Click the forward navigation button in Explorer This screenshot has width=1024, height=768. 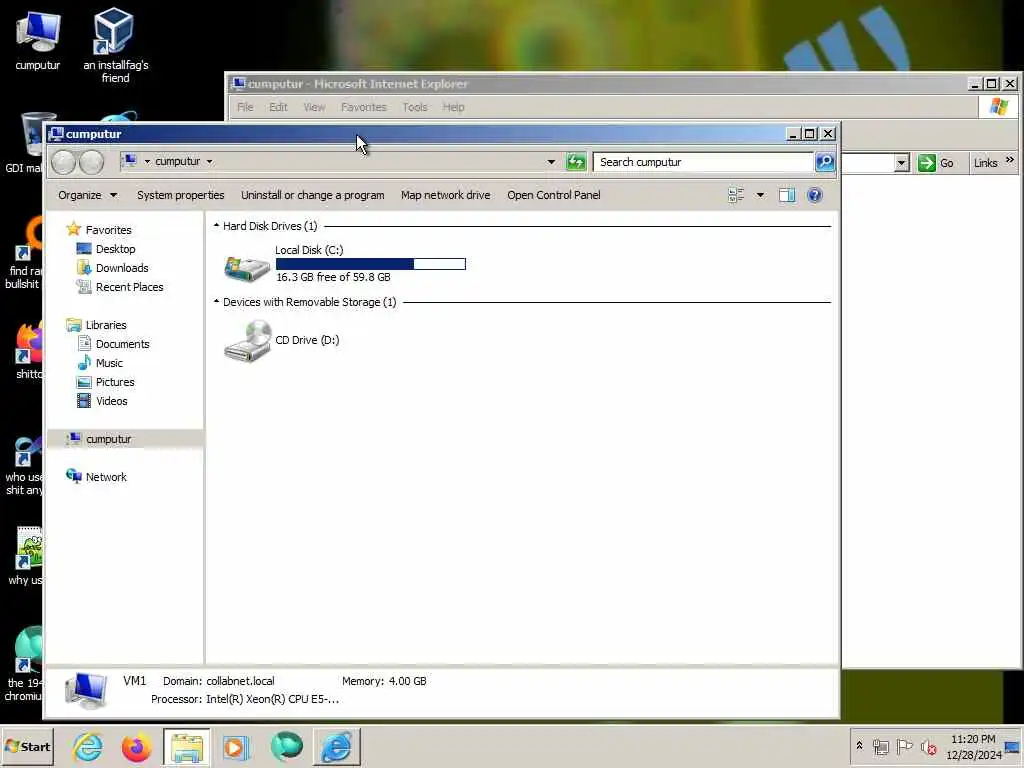click(x=91, y=162)
